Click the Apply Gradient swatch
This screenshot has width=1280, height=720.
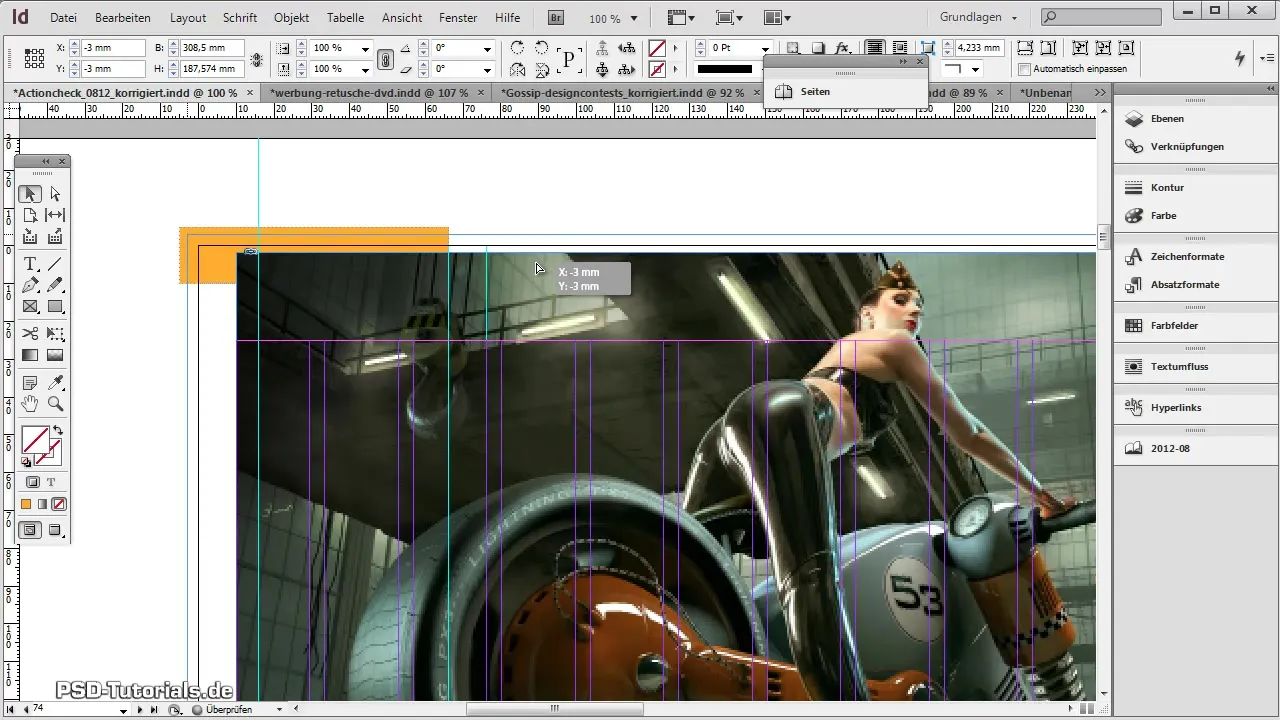pyautogui.click(x=43, y=504)
